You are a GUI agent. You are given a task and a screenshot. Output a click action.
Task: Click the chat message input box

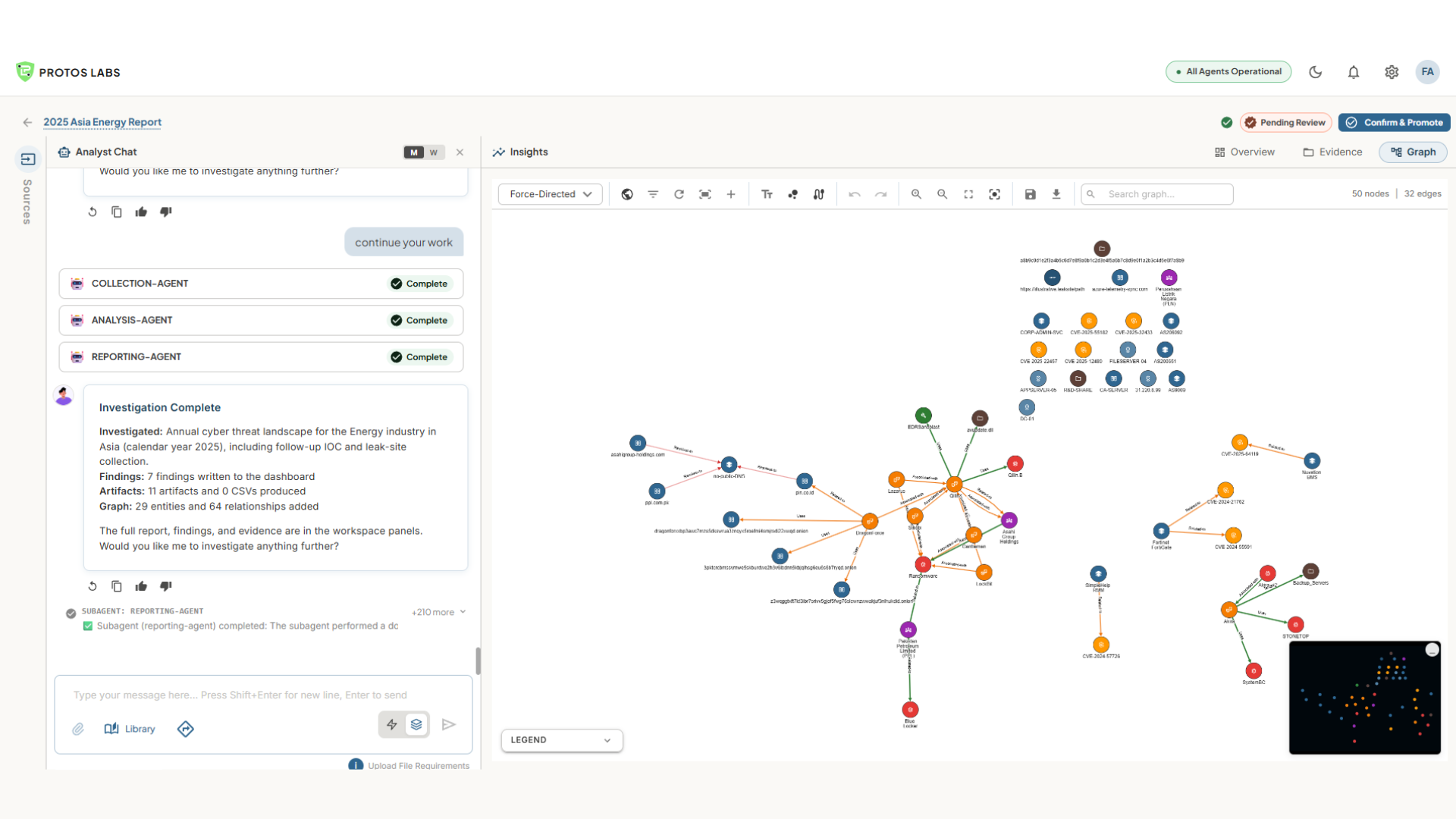click(x=263, y=695)
